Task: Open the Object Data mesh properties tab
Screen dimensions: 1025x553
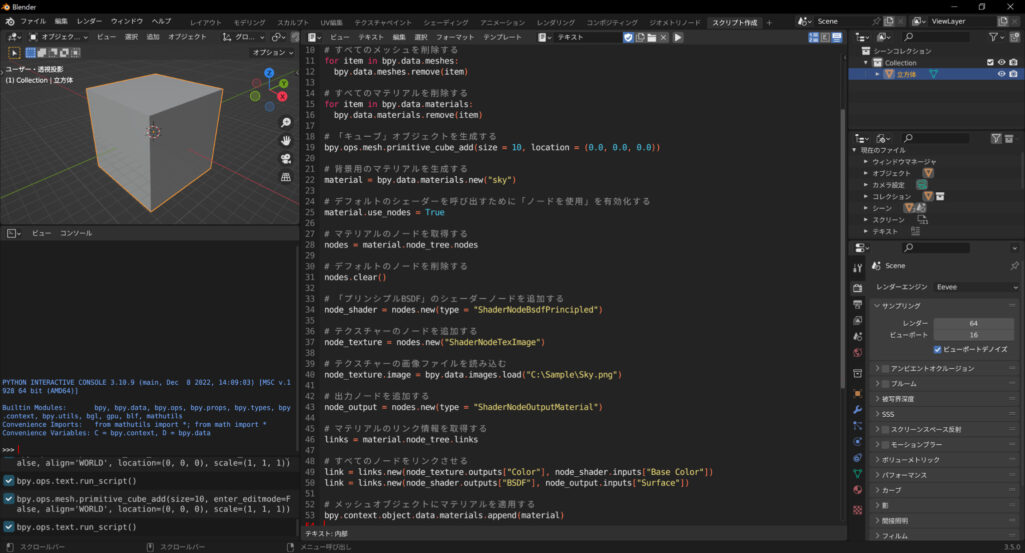Action: [x=858, y=474]
